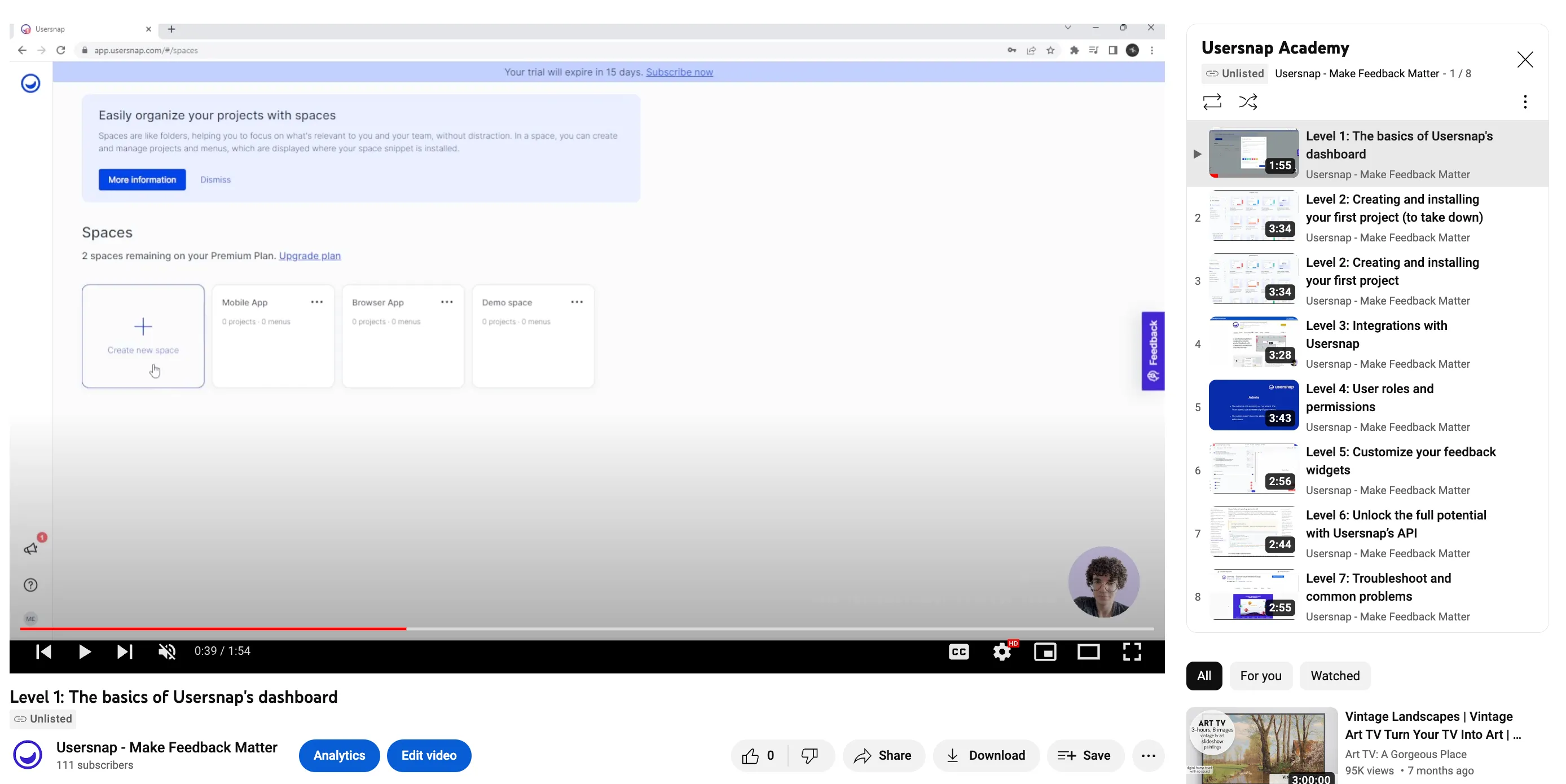
Task: Bookmark this page with the star icon
Action: pyautogui.click(x=1051, y=50)
